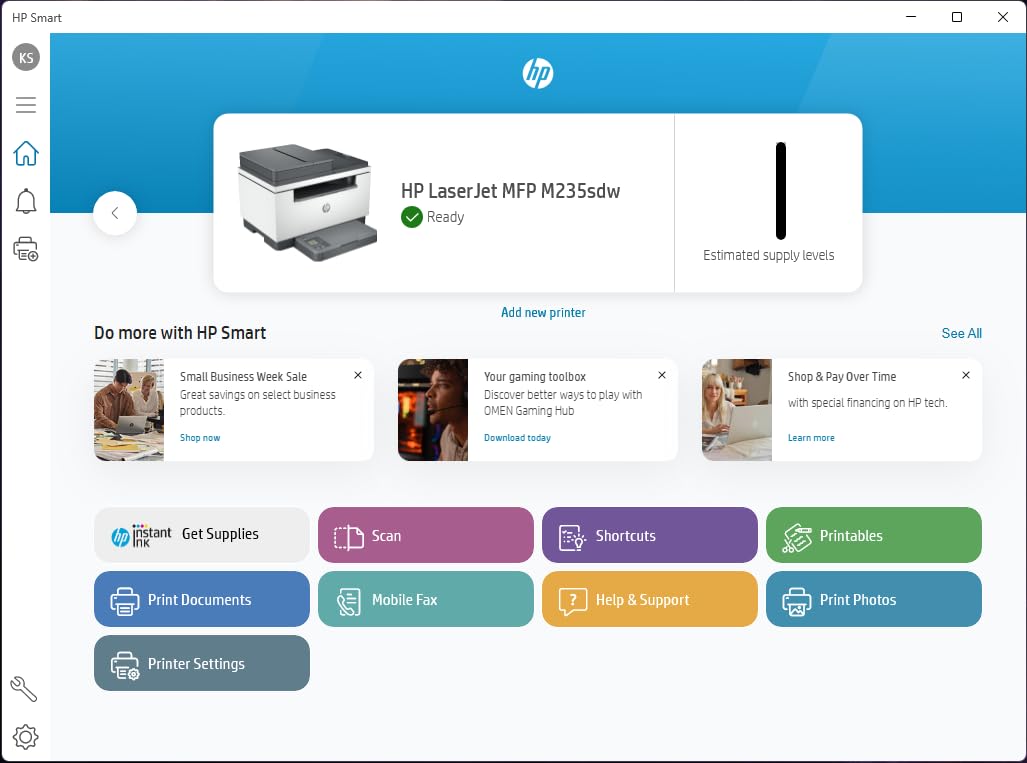This screenshot has width=1027, height=763.
Task: Click the HP logo at top
Action: pyautogui.click(x=538, y=73)
